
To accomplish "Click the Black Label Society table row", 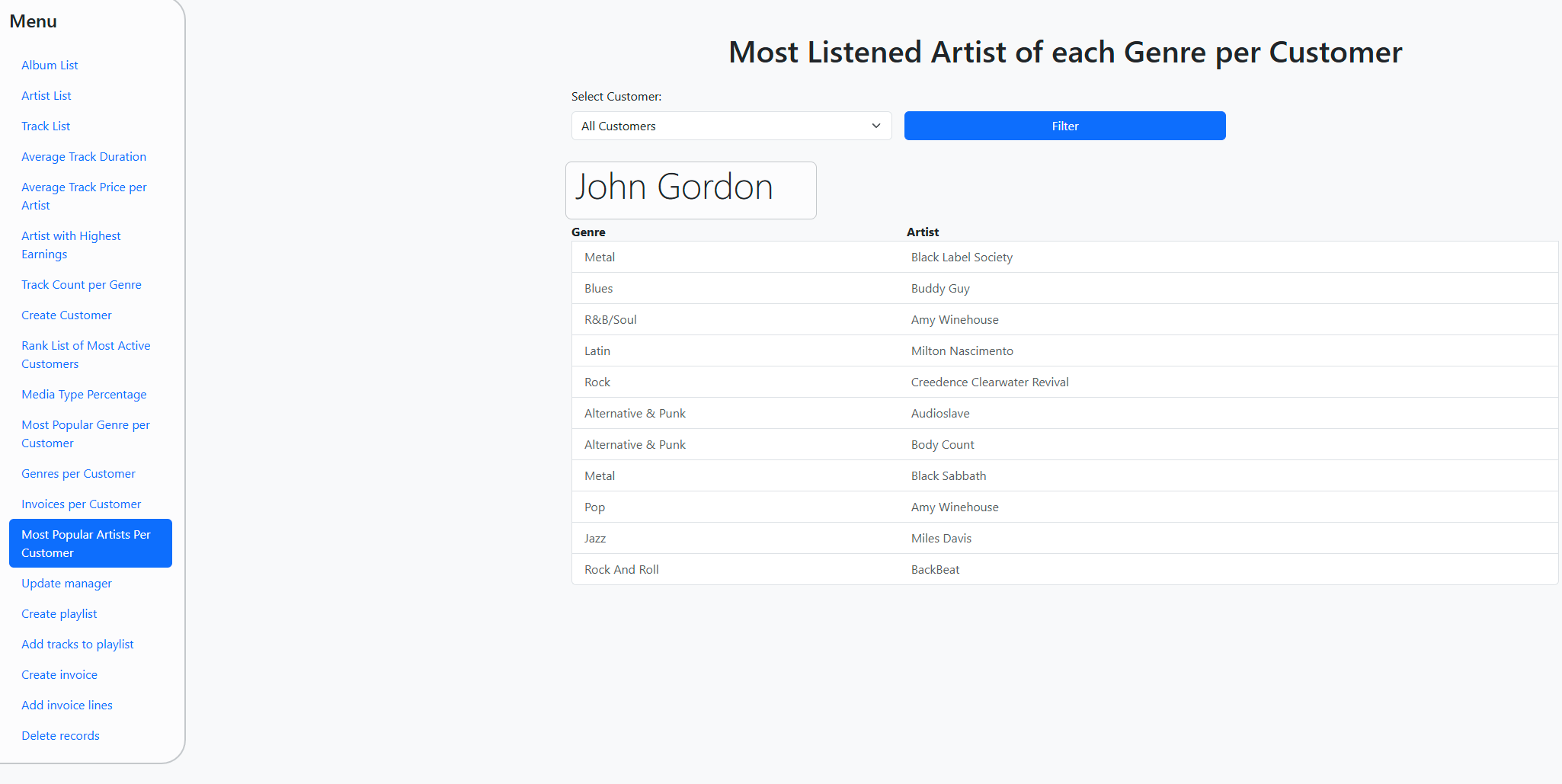I will [x=962, y=258].
